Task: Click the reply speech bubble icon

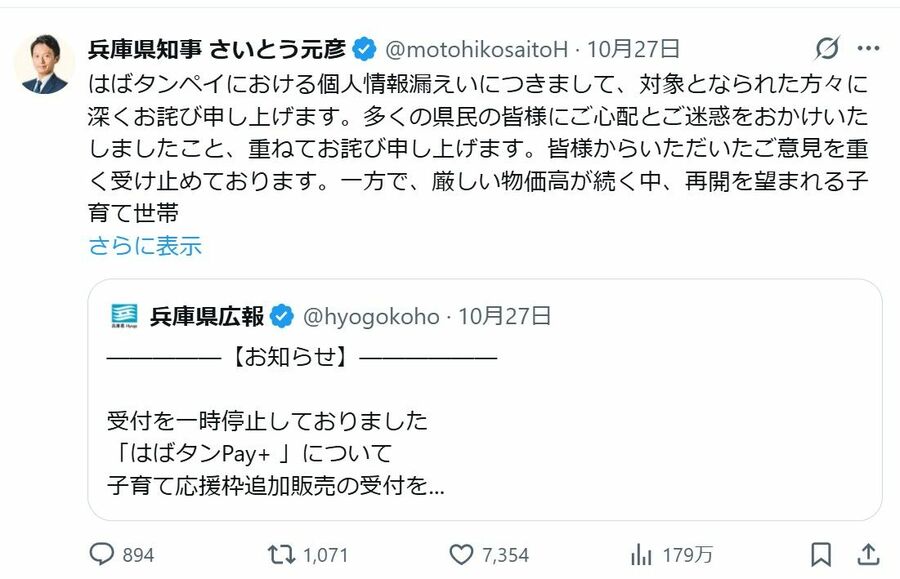Action: coord(103,554)
